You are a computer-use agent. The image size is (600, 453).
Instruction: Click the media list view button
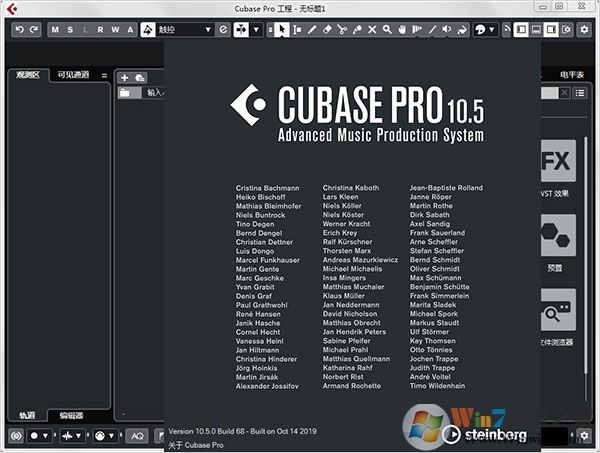click(x=580, y=93)
